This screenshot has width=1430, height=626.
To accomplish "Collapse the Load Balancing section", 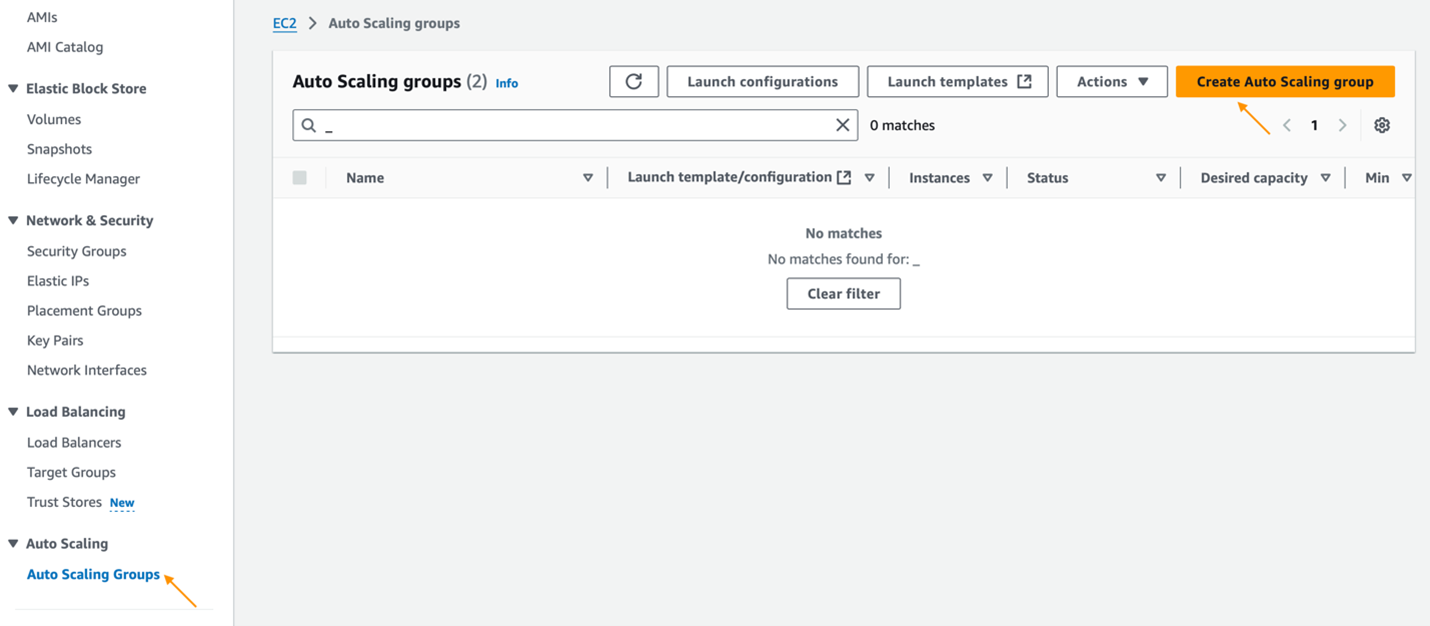I will (12, 411).
